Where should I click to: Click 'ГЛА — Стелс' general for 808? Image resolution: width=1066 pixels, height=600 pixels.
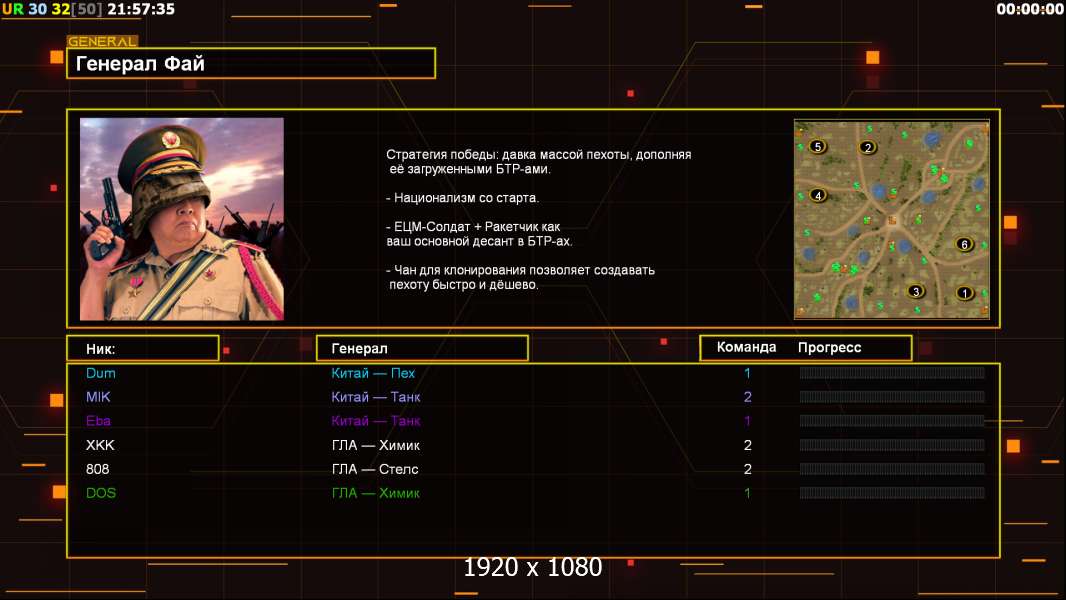[x=375, y=469]
